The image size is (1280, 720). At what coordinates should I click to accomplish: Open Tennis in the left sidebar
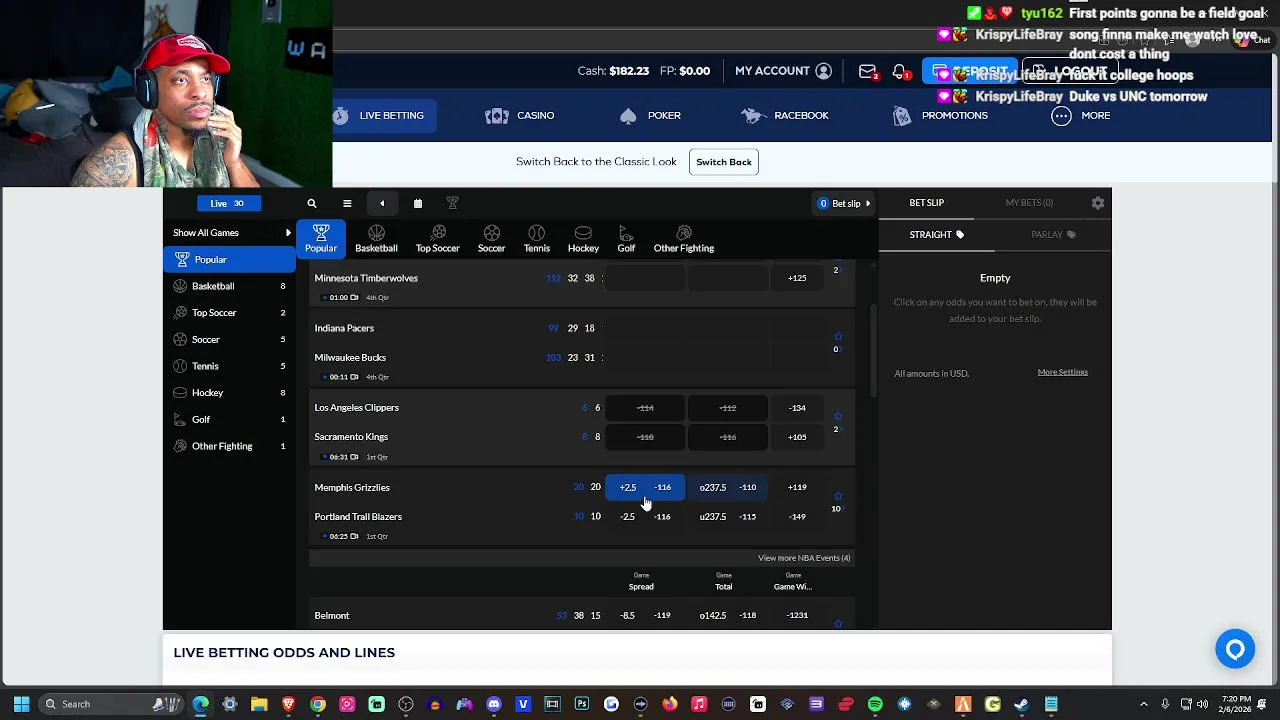tap(230, 366)
